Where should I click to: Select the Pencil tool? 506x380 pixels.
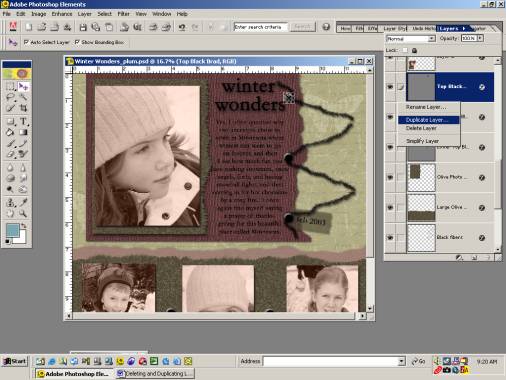click(23, 144)
